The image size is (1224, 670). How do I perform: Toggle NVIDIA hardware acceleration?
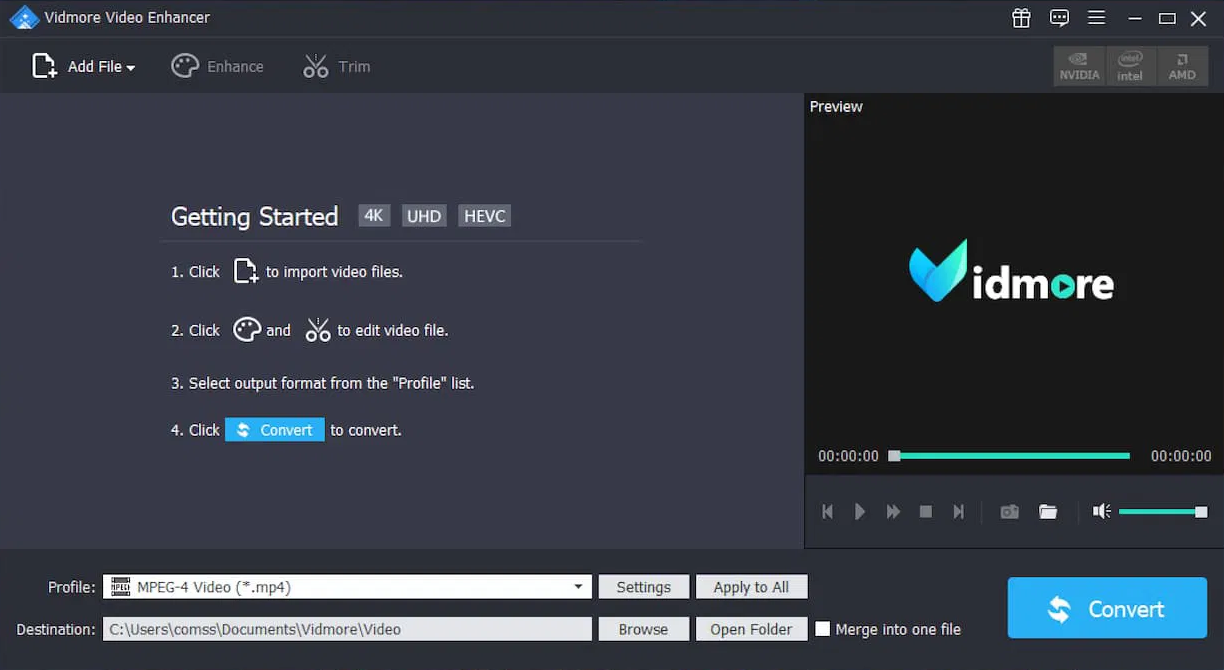[x=1079, y=66]
